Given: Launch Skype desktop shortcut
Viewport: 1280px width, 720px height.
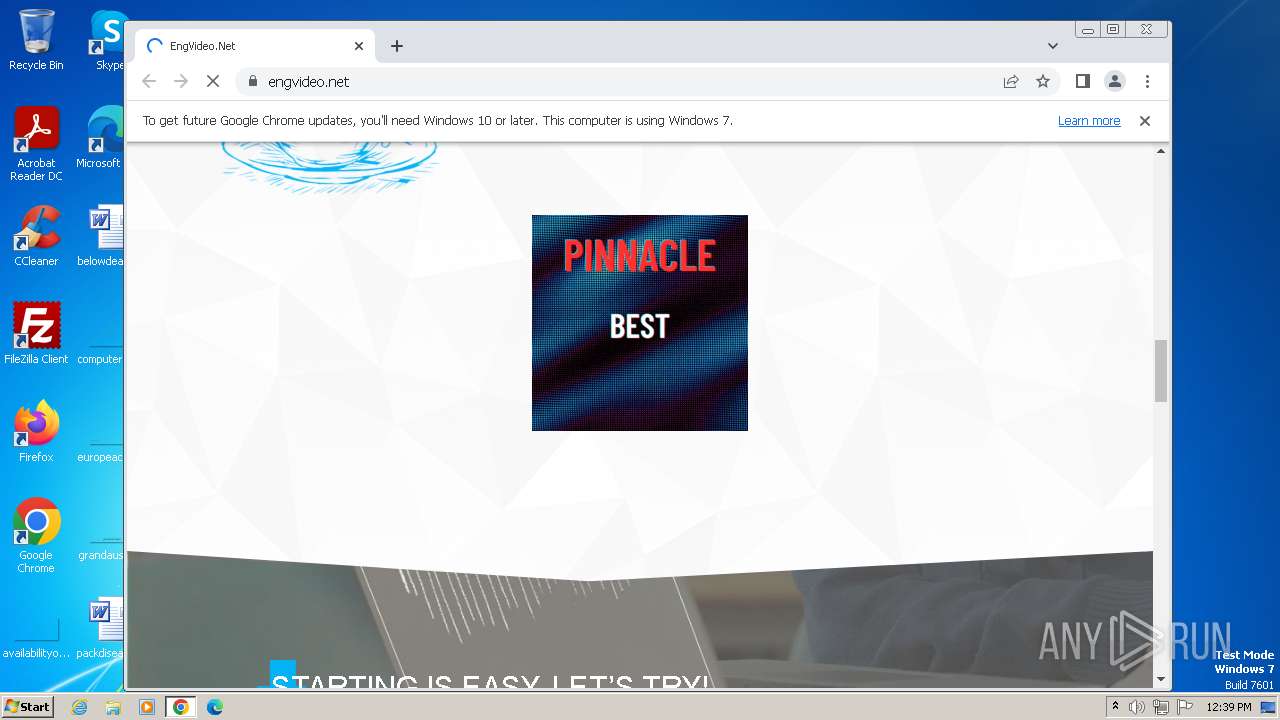Looking at the screenshot, I should (x=109, y=40).
